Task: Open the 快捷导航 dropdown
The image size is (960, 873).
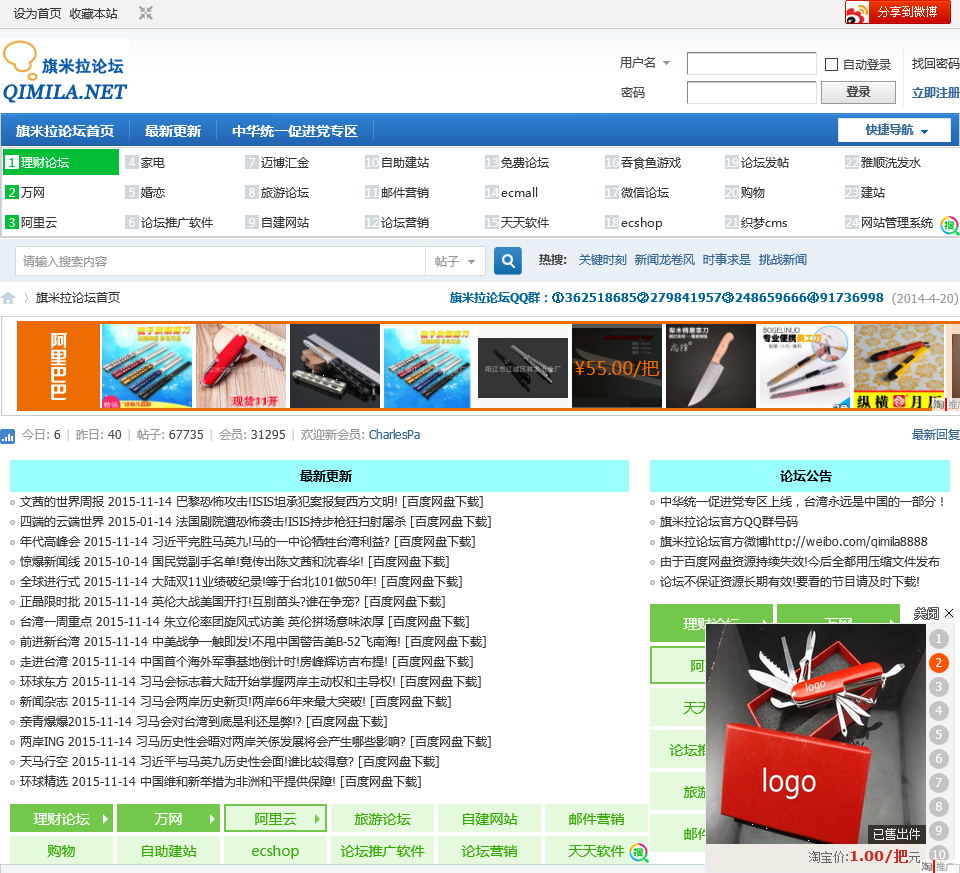Action: coord(894,130)
